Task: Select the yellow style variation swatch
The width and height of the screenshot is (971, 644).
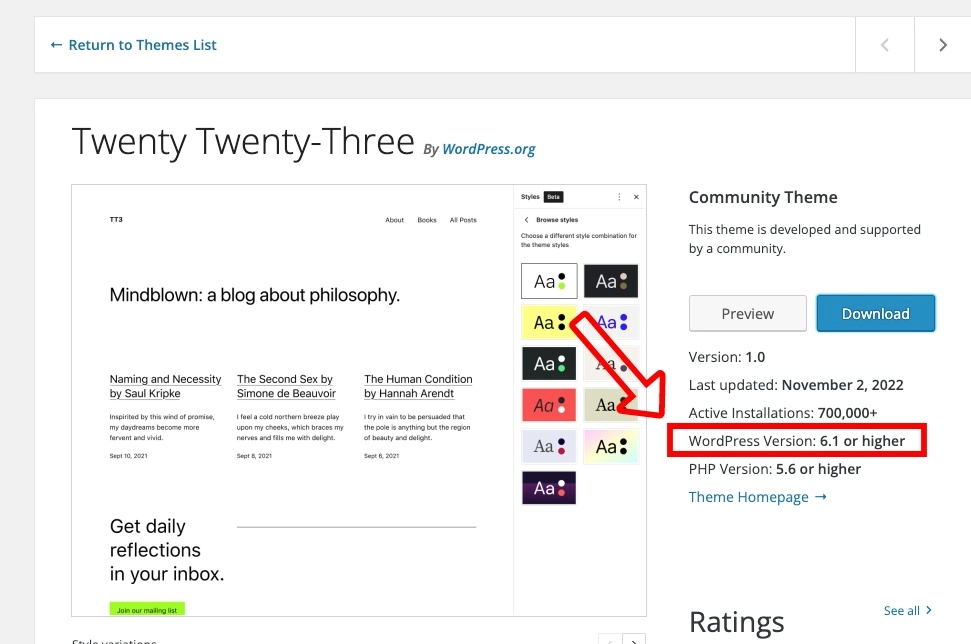Action: (x=549, y=322)
